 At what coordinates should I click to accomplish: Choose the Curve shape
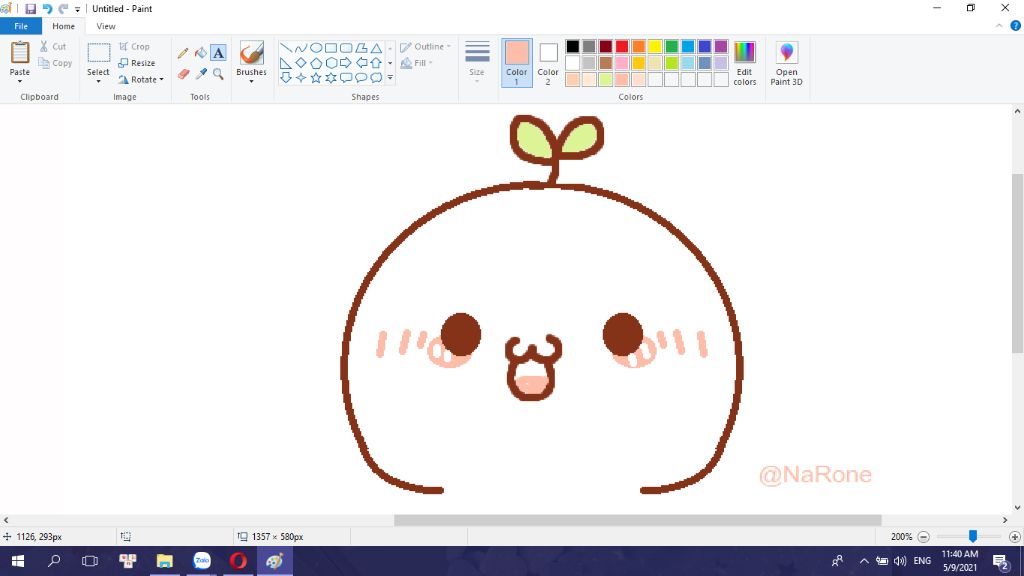click(x=301, y=48)
